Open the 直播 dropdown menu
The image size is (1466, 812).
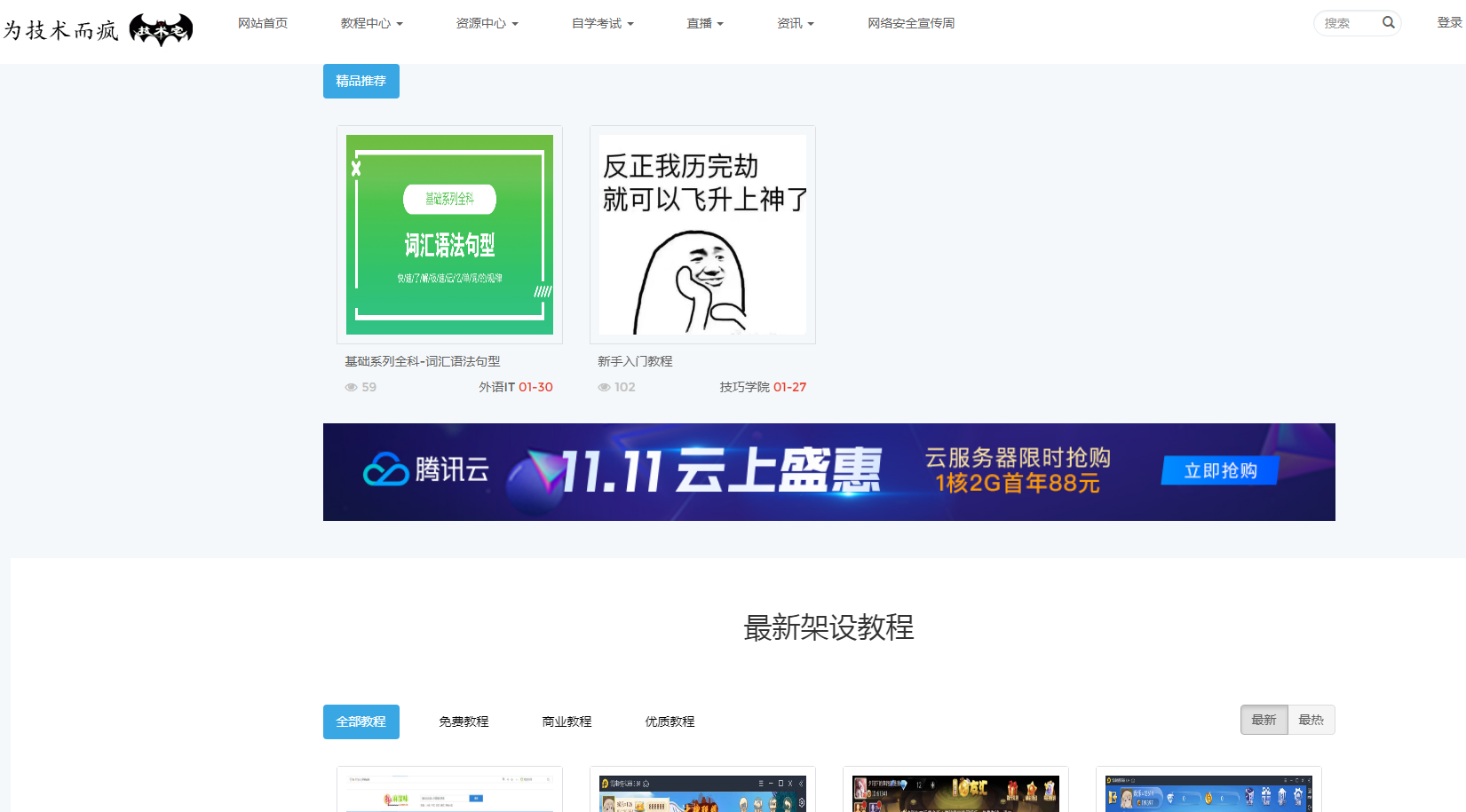pos(705,24)
